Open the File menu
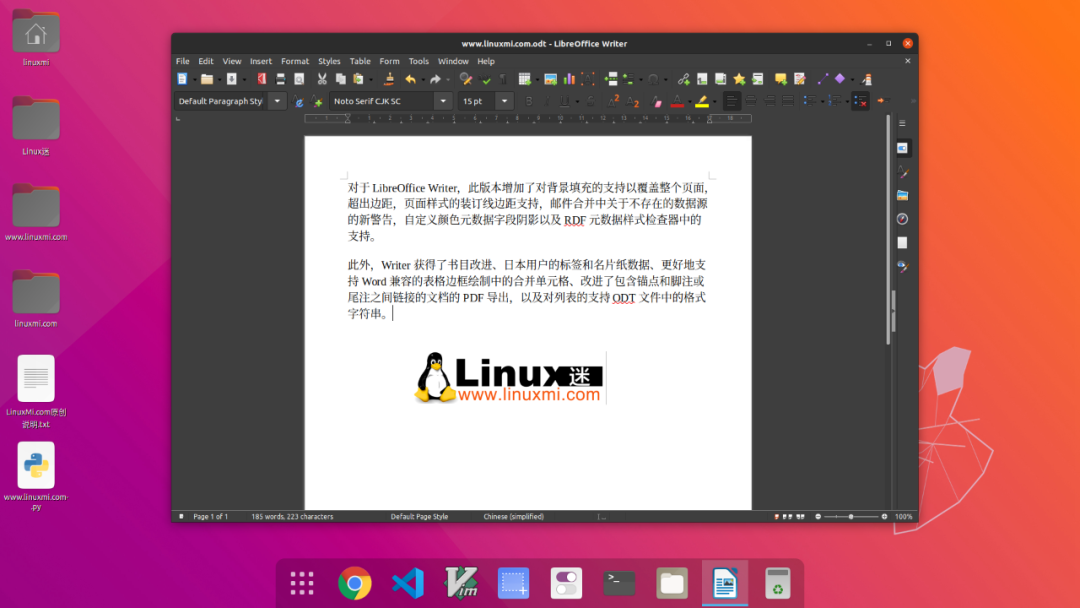Image resolution: width=1080 pixels, height=608 pixels. [x=183, y=61]
